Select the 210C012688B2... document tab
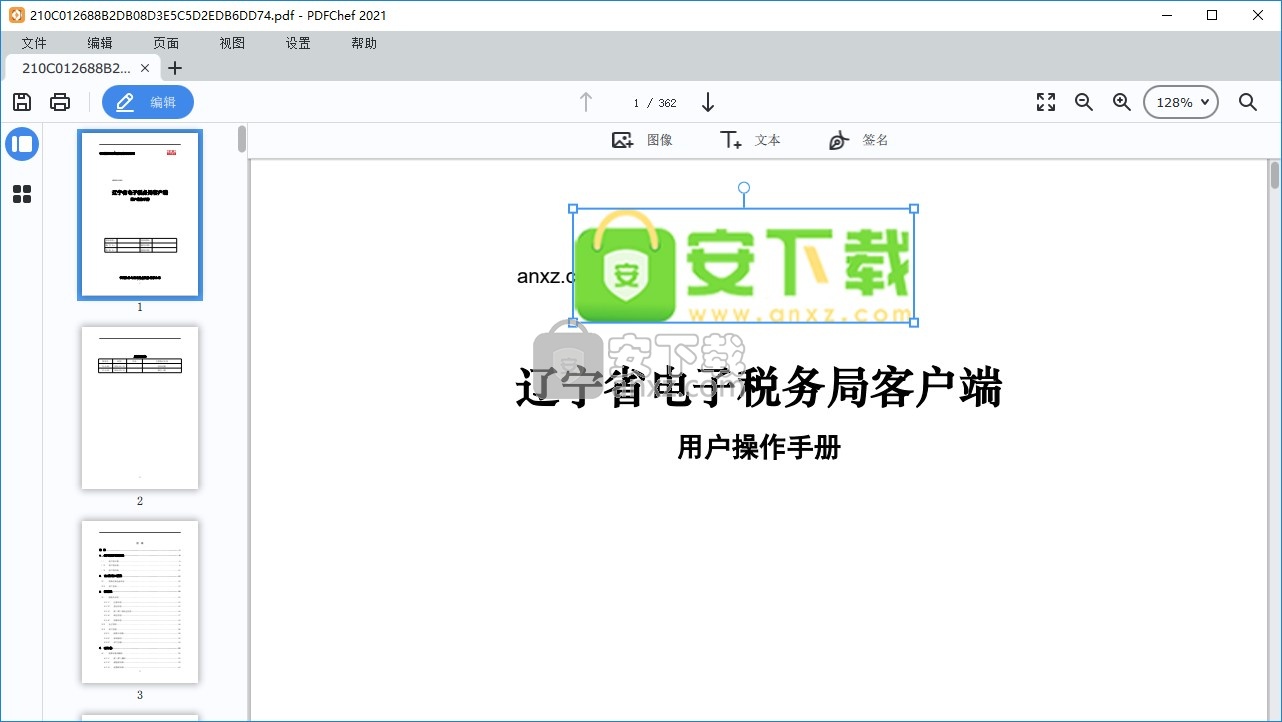Image resolution: width=1282 pixels, height=722 pixels. click(76, 68)
